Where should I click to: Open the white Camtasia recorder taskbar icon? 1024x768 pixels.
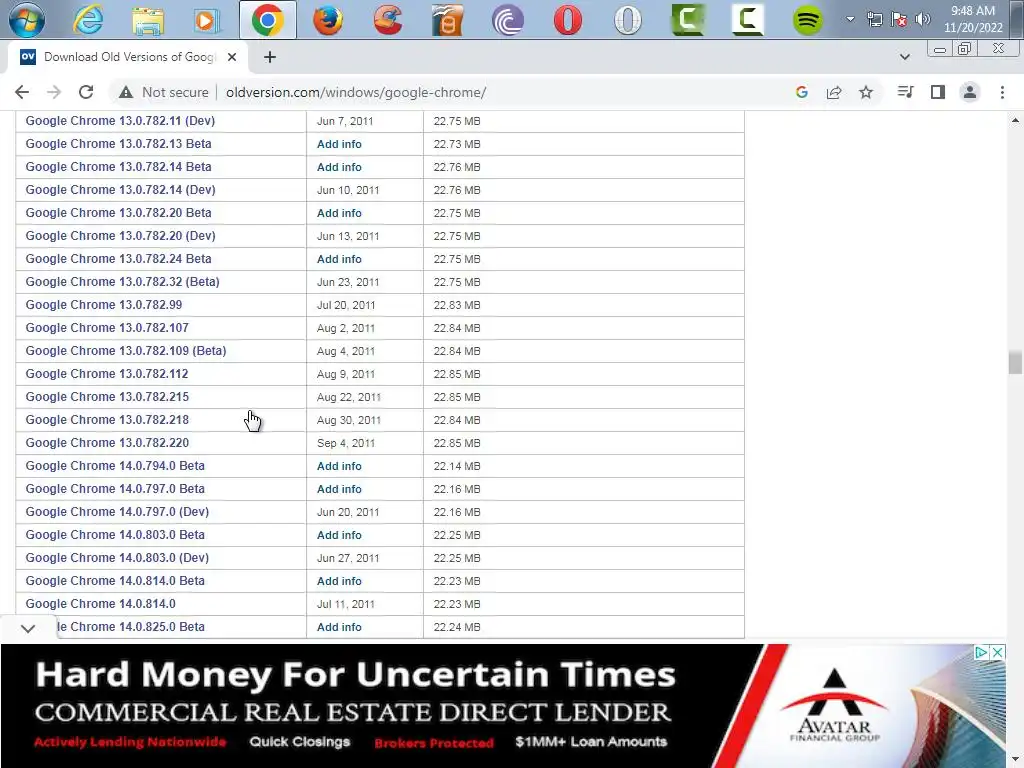[x=748, y=20]
